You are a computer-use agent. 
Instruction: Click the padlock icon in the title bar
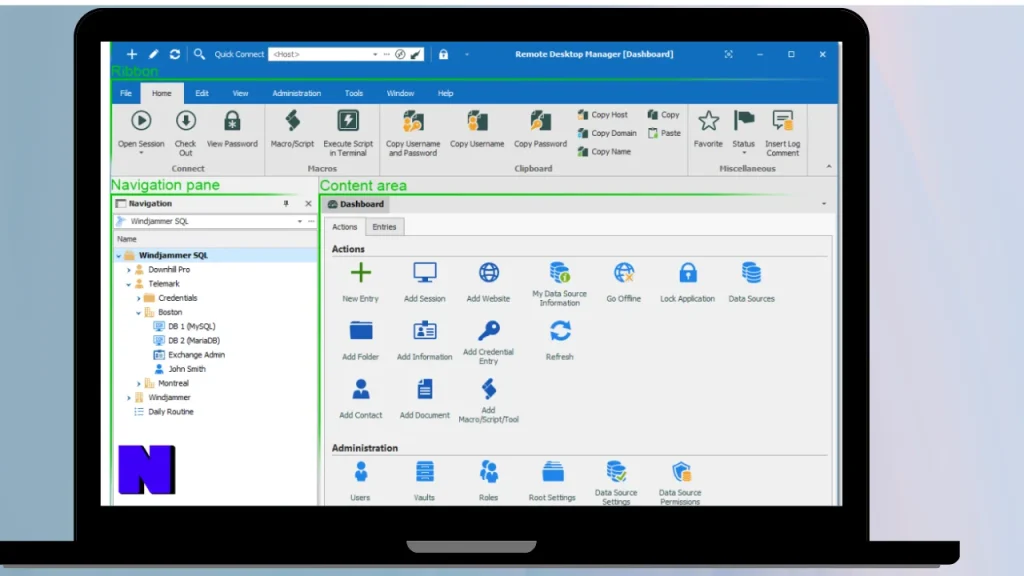point(443,54)
